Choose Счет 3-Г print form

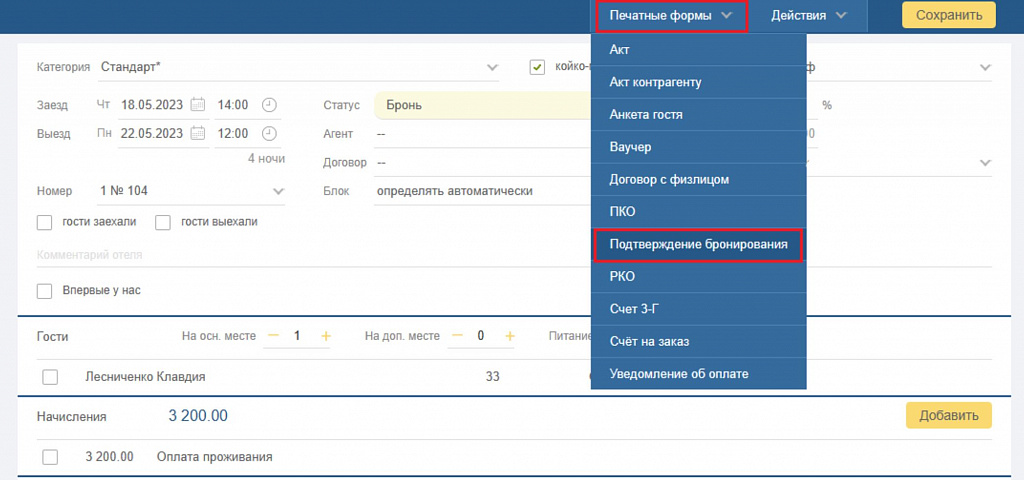699,310
